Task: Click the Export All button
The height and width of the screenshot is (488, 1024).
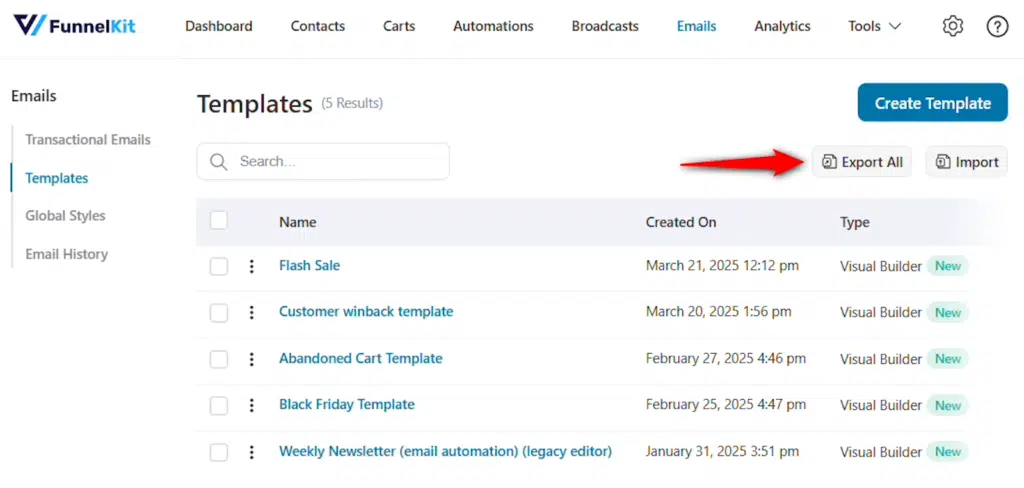Action: point(862,162)
